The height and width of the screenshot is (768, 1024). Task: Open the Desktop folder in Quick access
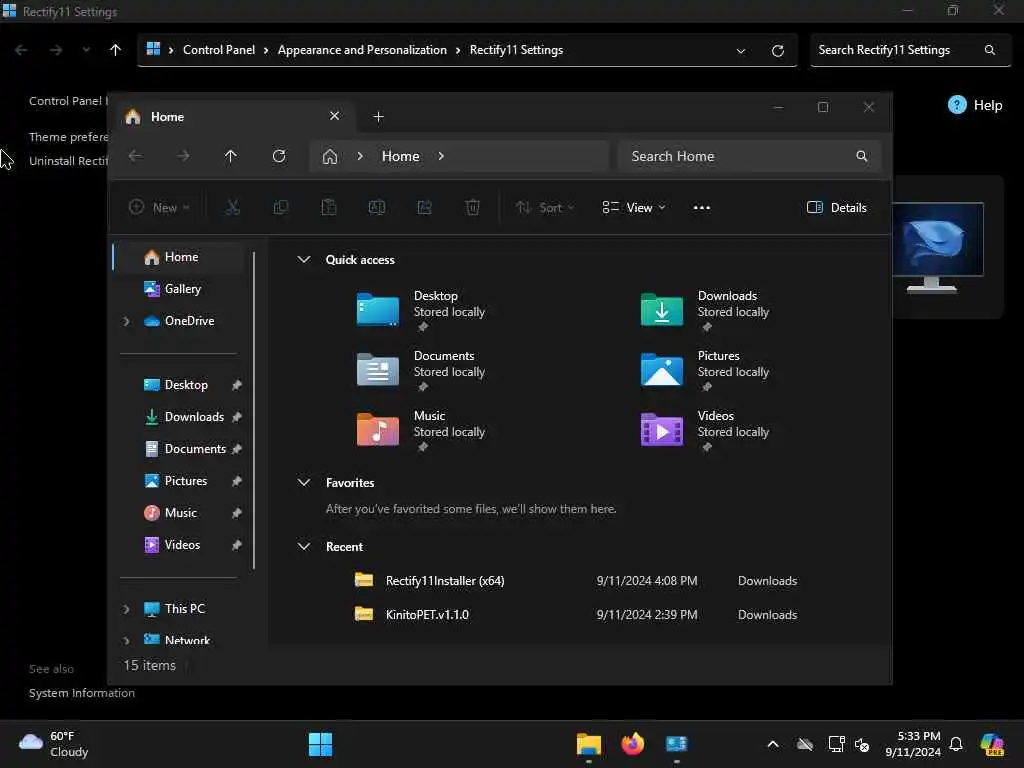pos(421,310)
